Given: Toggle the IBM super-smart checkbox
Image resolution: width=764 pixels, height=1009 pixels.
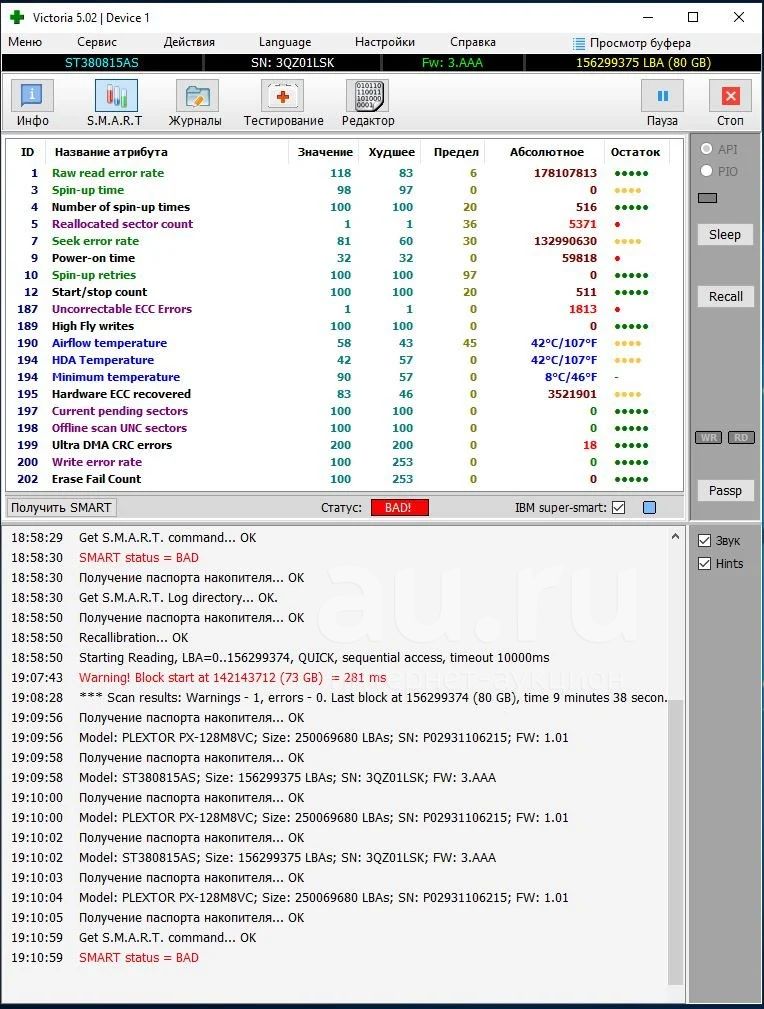Looking at the screenshot, I should coord(619,508).
